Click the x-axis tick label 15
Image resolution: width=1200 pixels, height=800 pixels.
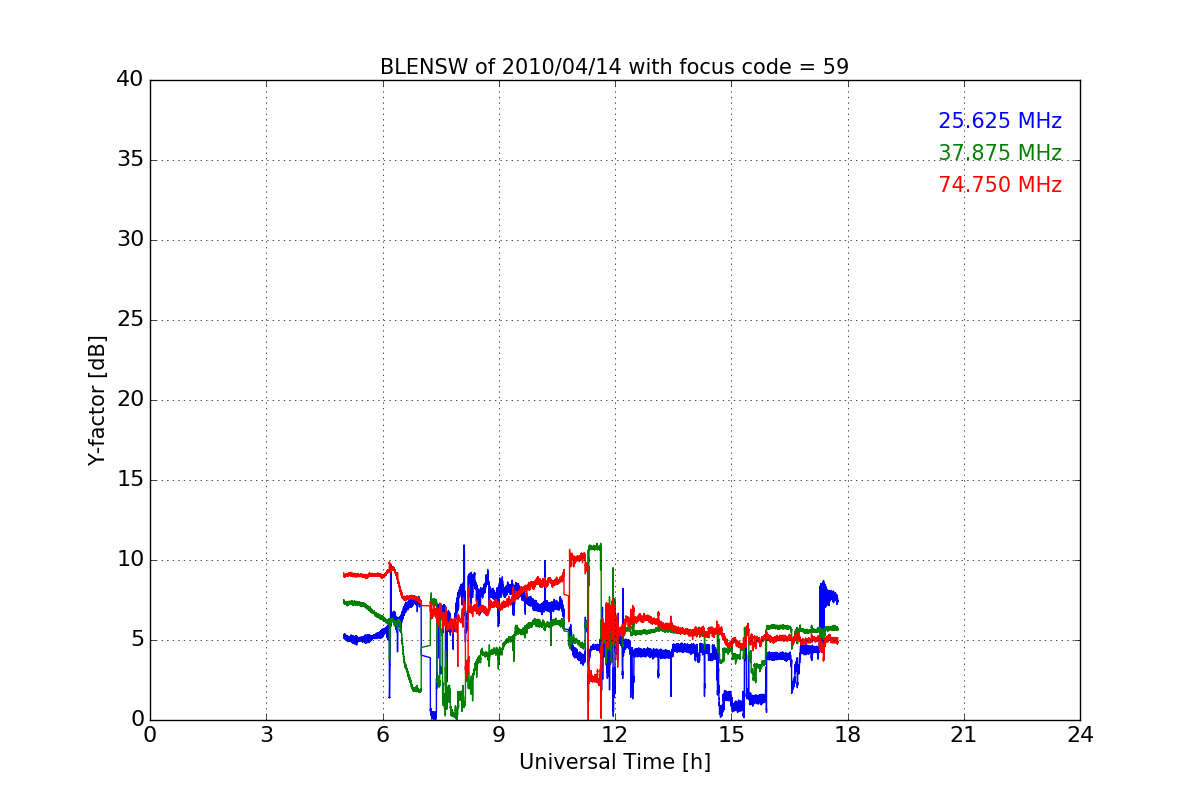(x=731, y=735)
